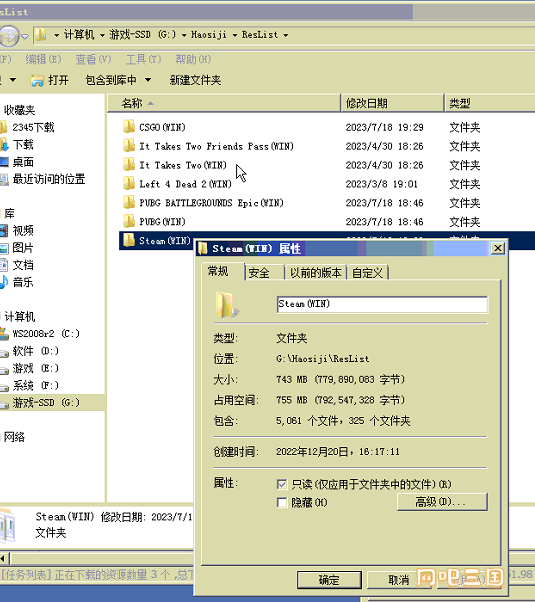Viewport: 535px width, 602px height.
Task: Click the WS2008r2 (C:) drive icon
Action: click(x=4, y=333)
